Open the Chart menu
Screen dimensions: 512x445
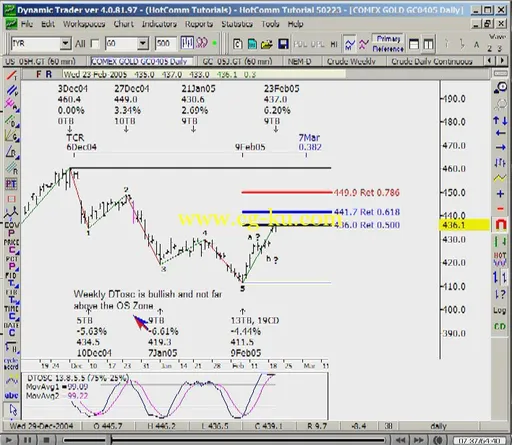click(123, 24)
